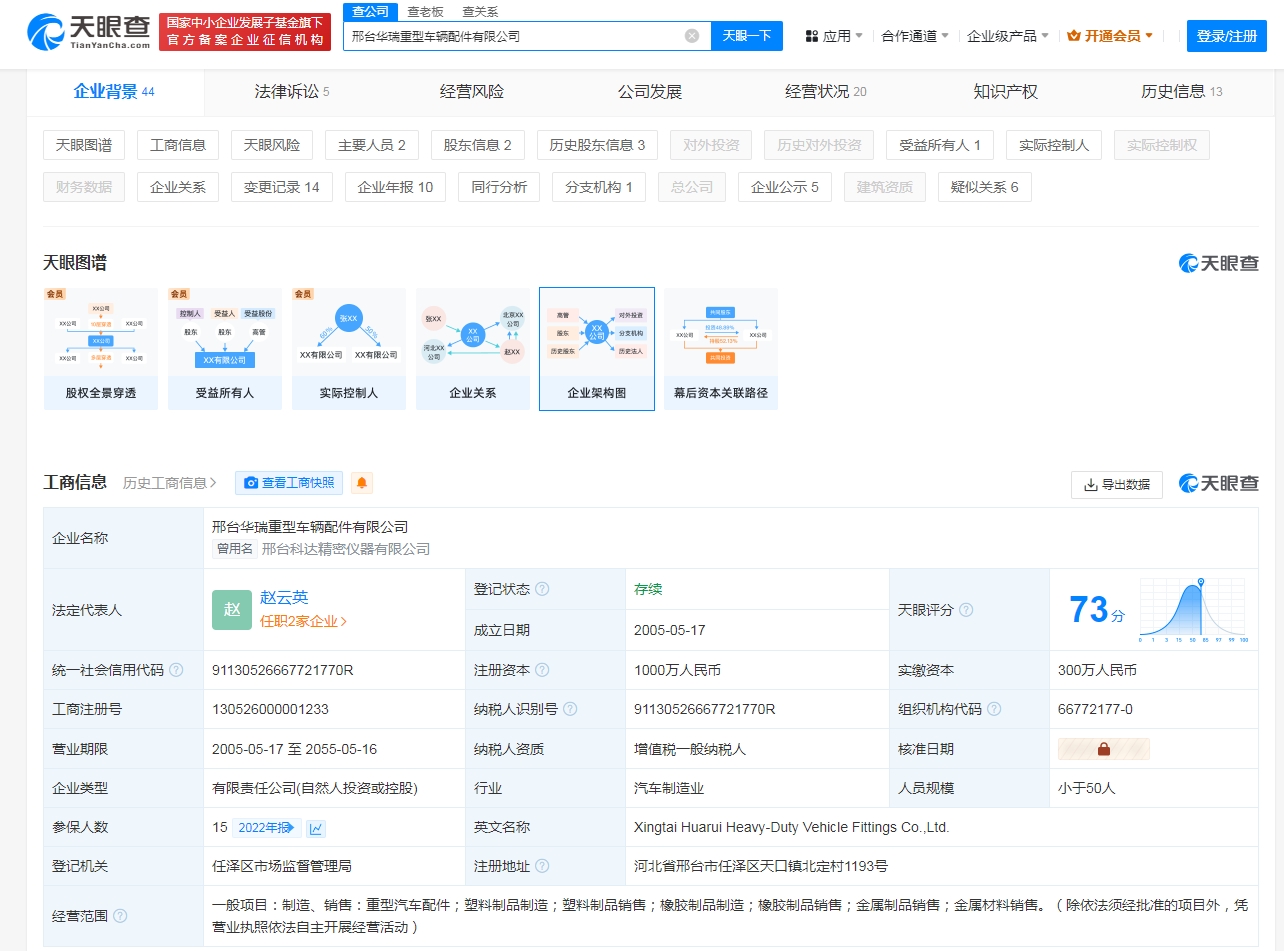
Task: Click the help icon beside 经营范围
Action: point(120,916)
